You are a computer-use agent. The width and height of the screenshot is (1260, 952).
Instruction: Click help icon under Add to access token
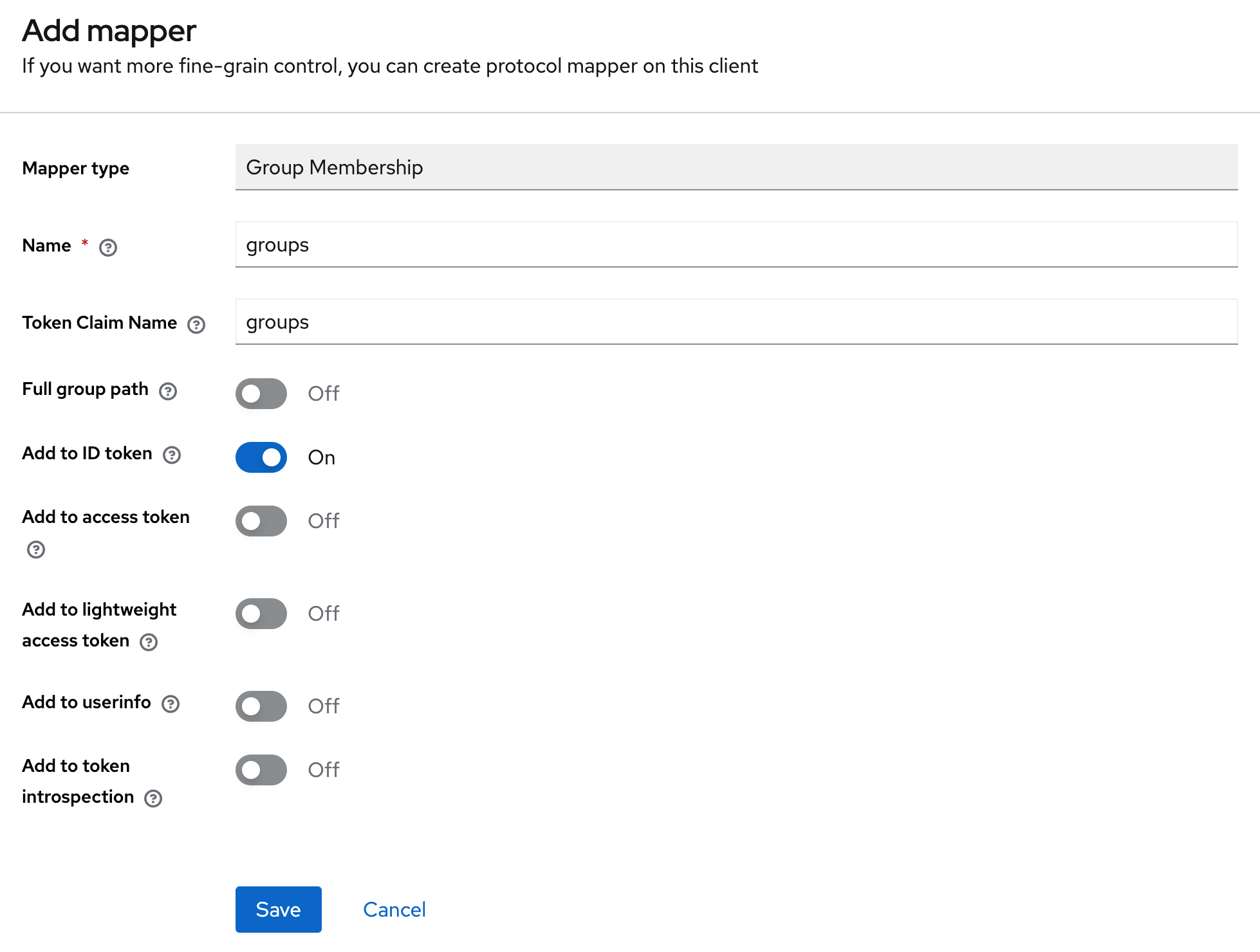click(36, 549)
